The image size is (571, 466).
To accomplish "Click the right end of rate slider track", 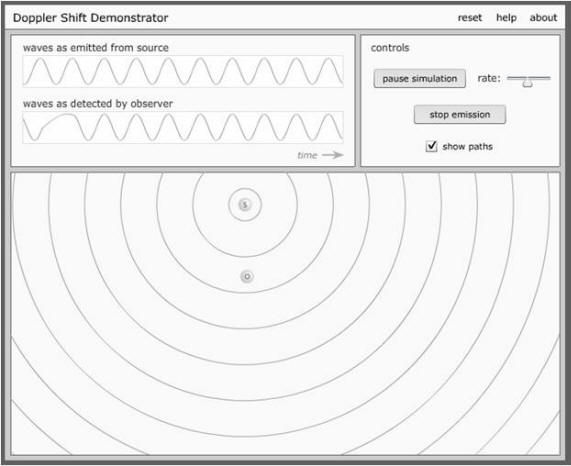I will point(548,78).
